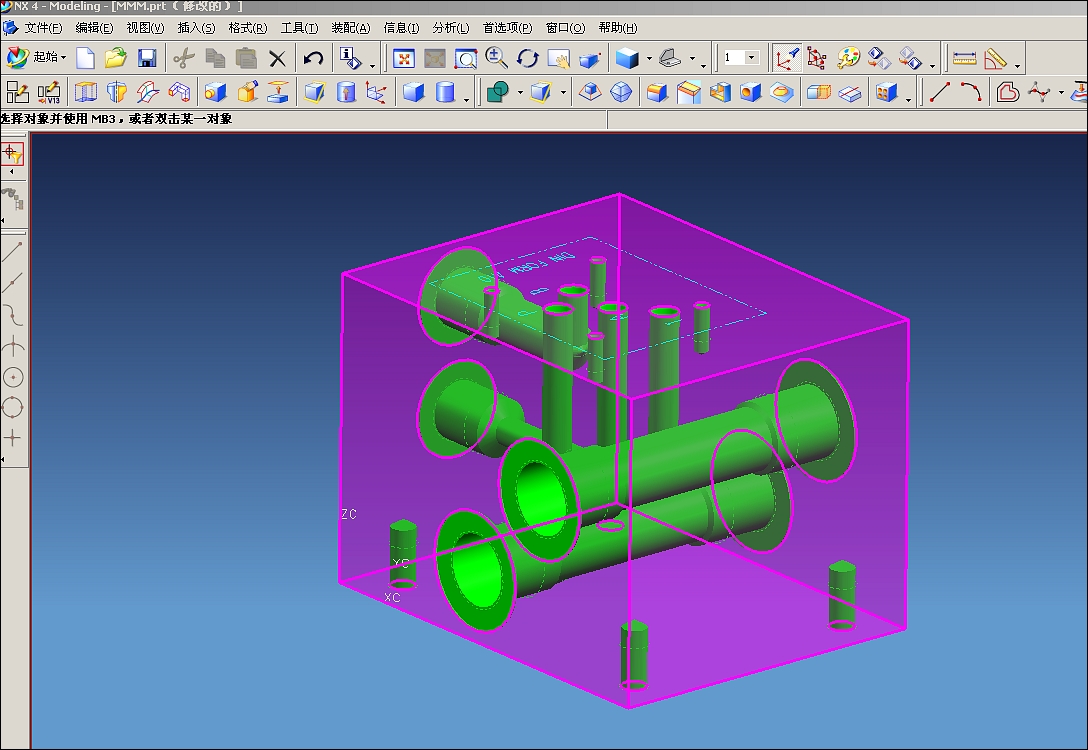Toggle the Zoom in/out magnifier tool
The height and width of the screenshot is (750, 1088).
click(497, 58)
